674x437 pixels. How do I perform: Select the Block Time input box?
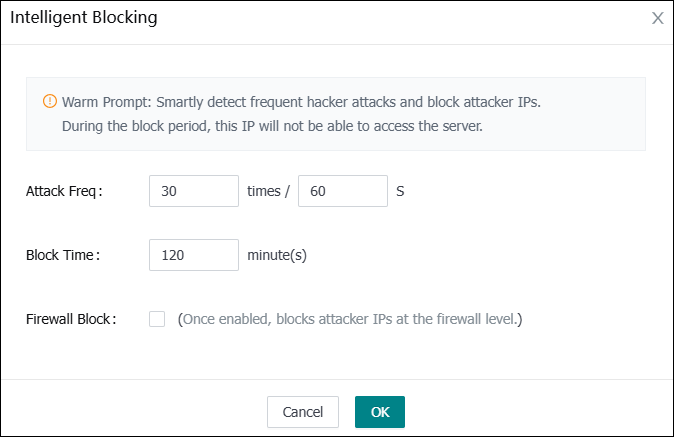point(193,255)
